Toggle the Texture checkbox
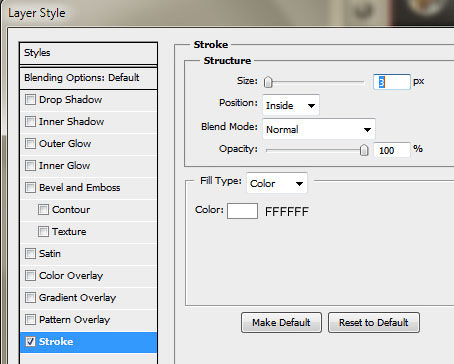The height and width of the screenshot is (364, 454). (x=43, y=231)
